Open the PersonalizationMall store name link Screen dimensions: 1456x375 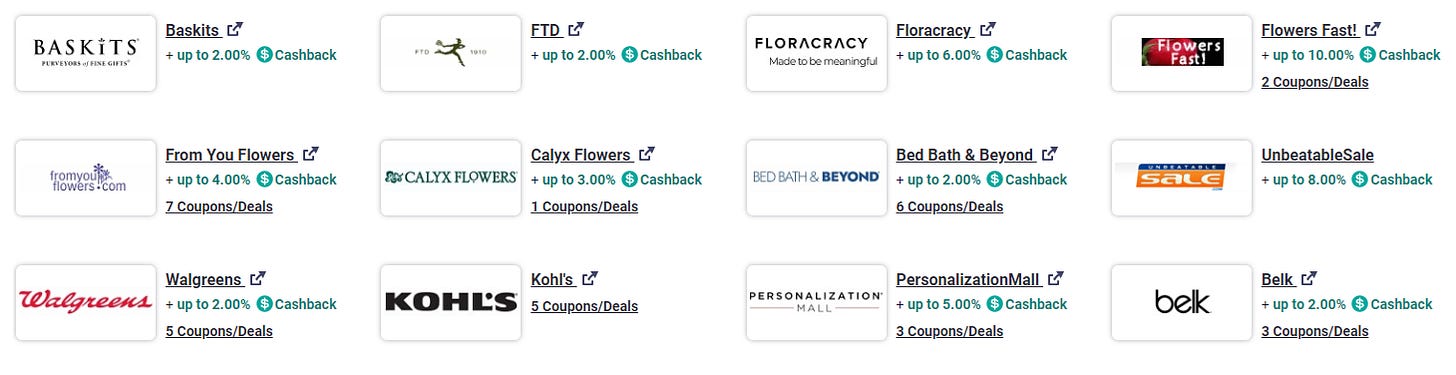click(x=968, y=280)
